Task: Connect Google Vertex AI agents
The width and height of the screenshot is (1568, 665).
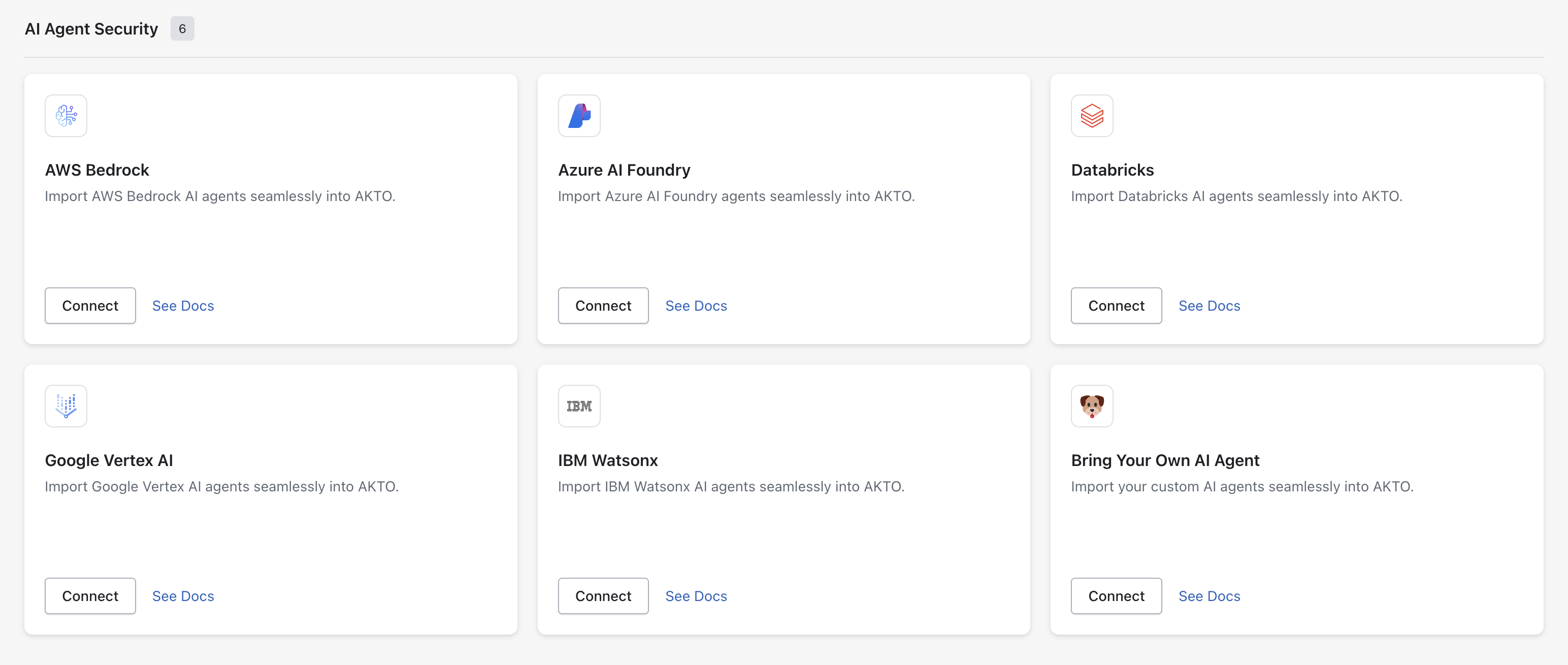Action: click(90, 595)
